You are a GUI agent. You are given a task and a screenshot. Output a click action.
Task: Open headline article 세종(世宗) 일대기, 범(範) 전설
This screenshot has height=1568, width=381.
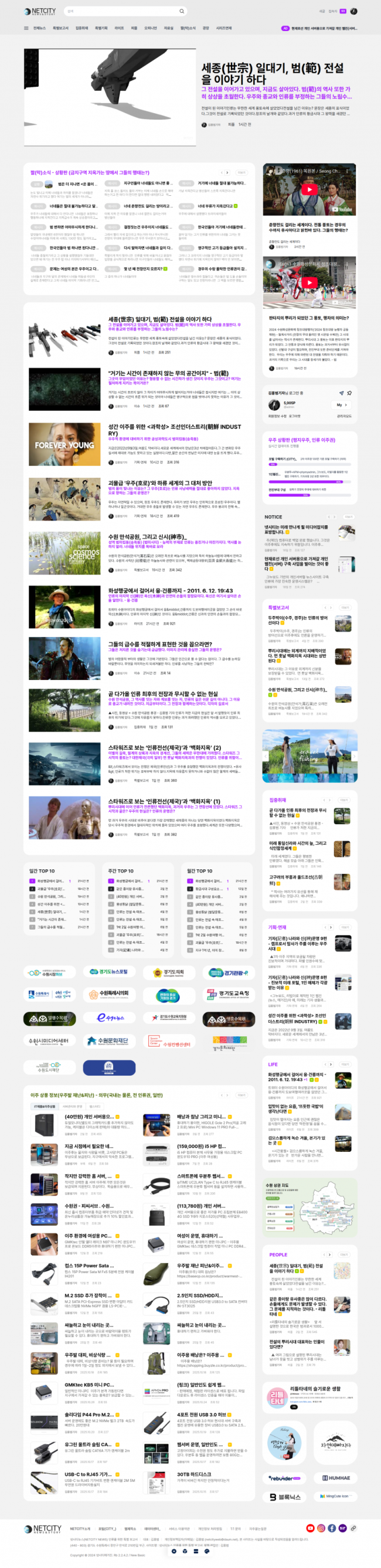(272, 74)
